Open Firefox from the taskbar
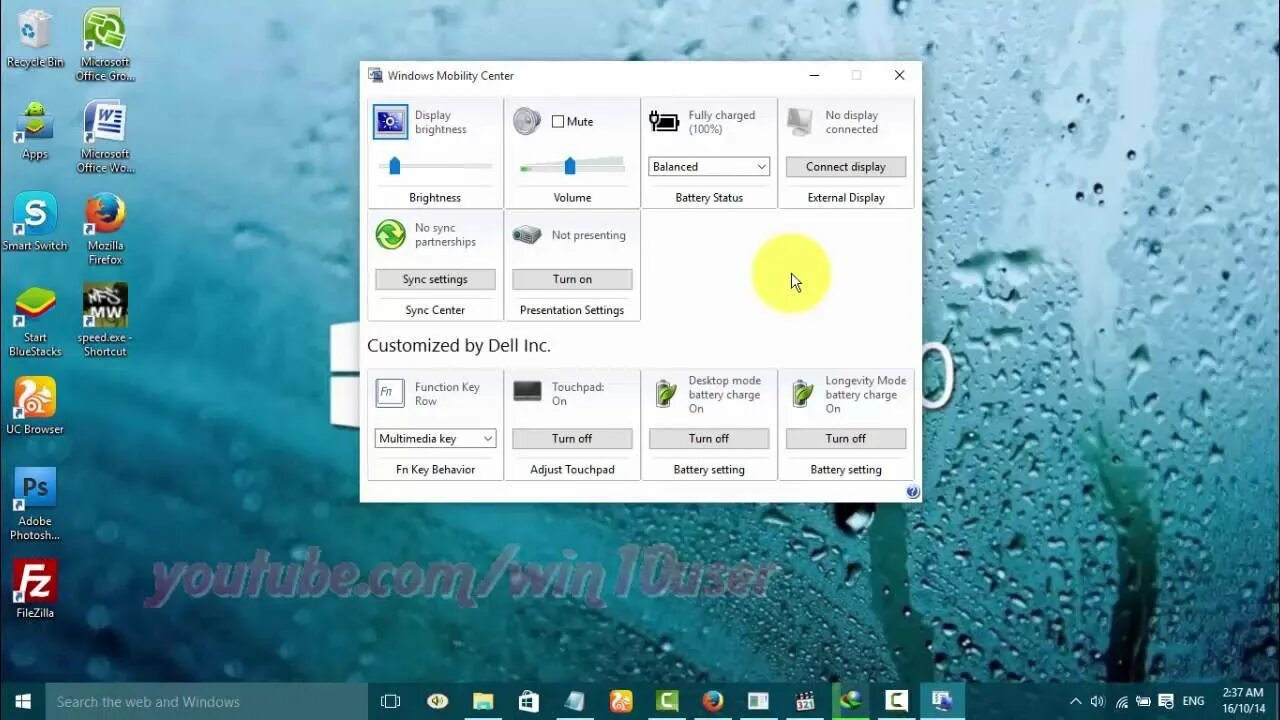Screen dimensions: 1280x720 713,701
